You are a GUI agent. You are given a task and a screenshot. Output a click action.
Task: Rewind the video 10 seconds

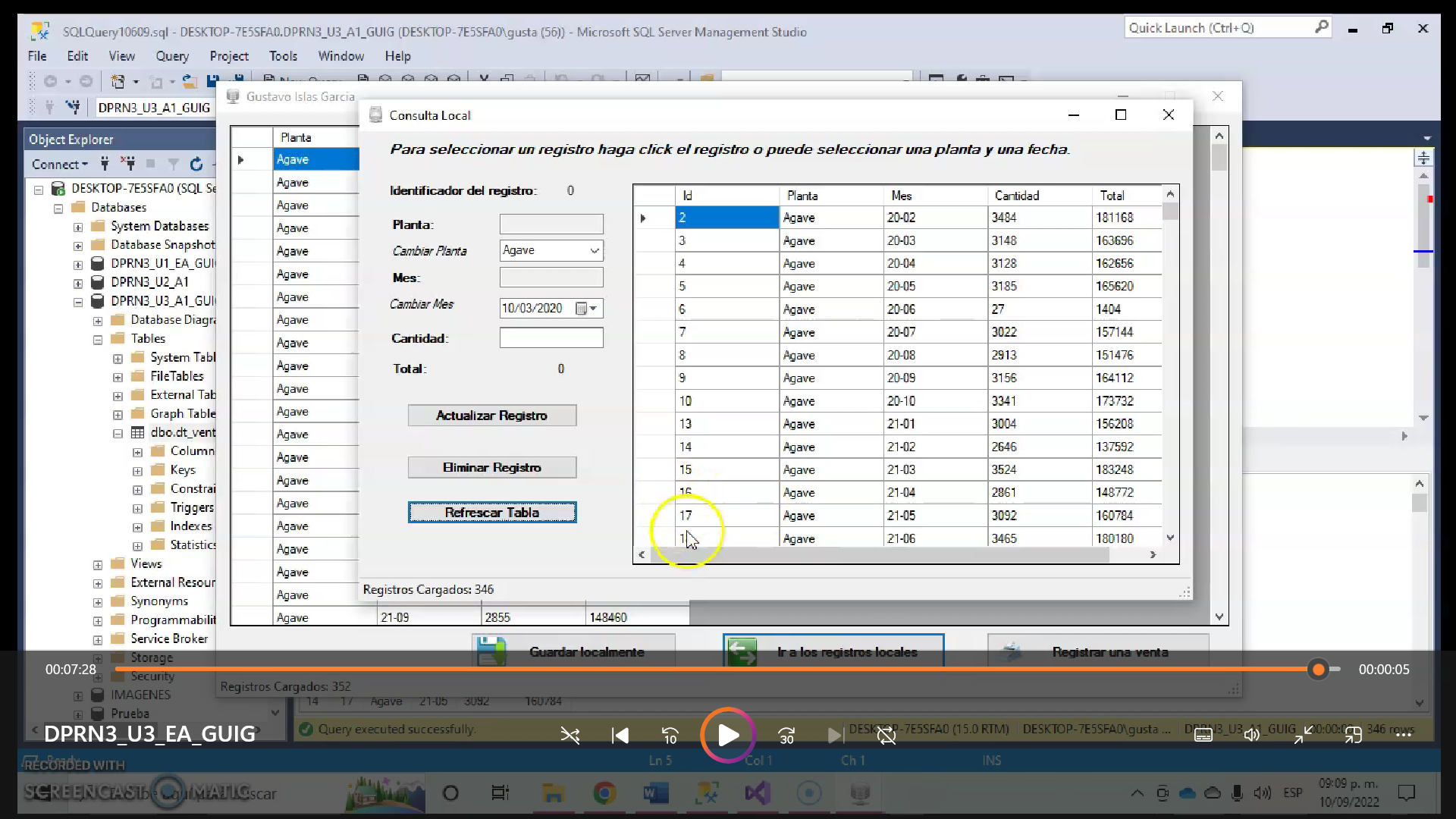(x=670, y=735)
